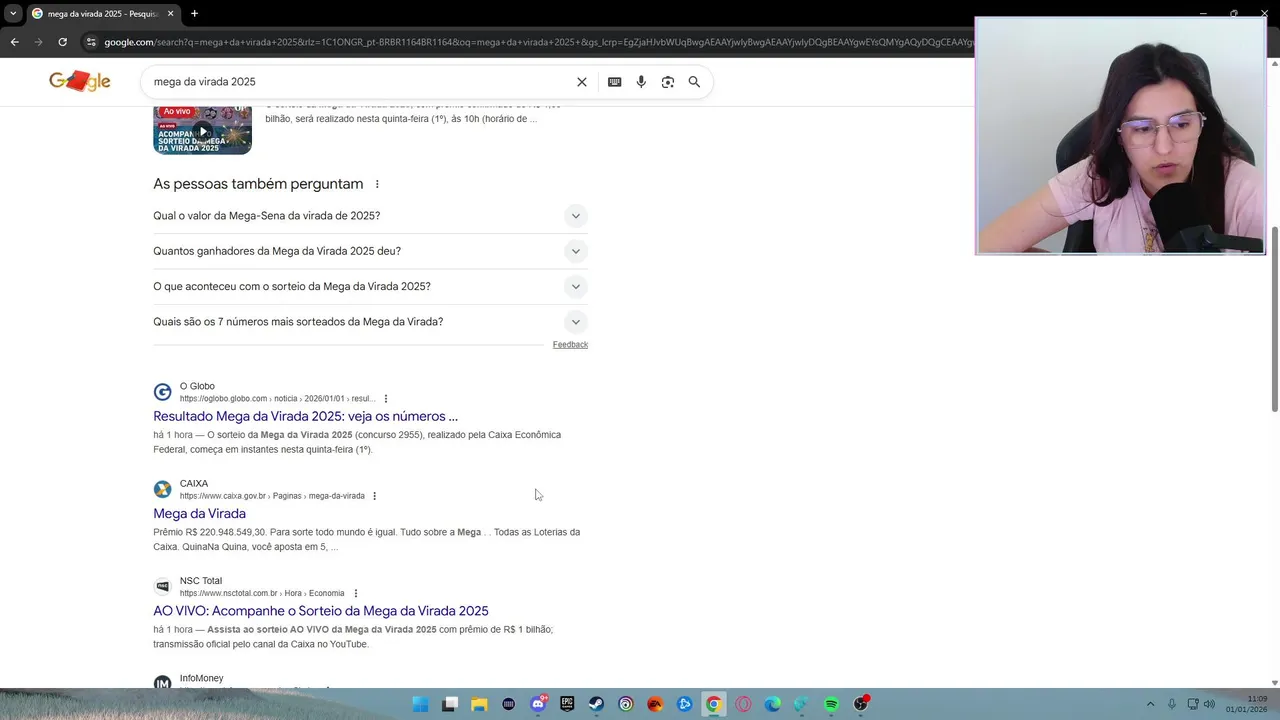
Task: Reload the current page
Action: click(x=62, y=42)
